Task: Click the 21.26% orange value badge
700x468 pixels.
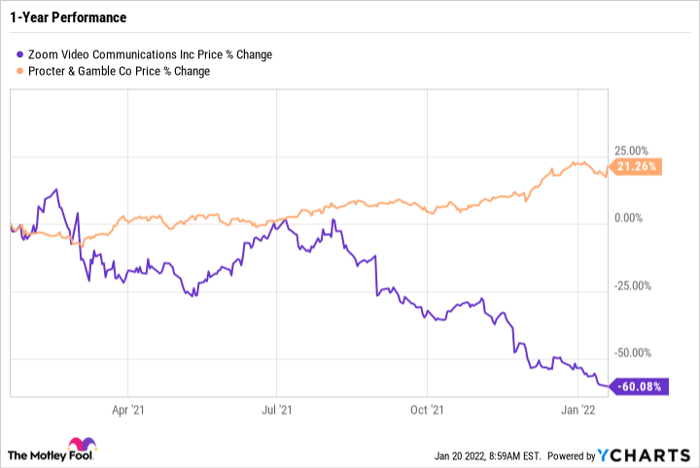Action: [637, 167]
